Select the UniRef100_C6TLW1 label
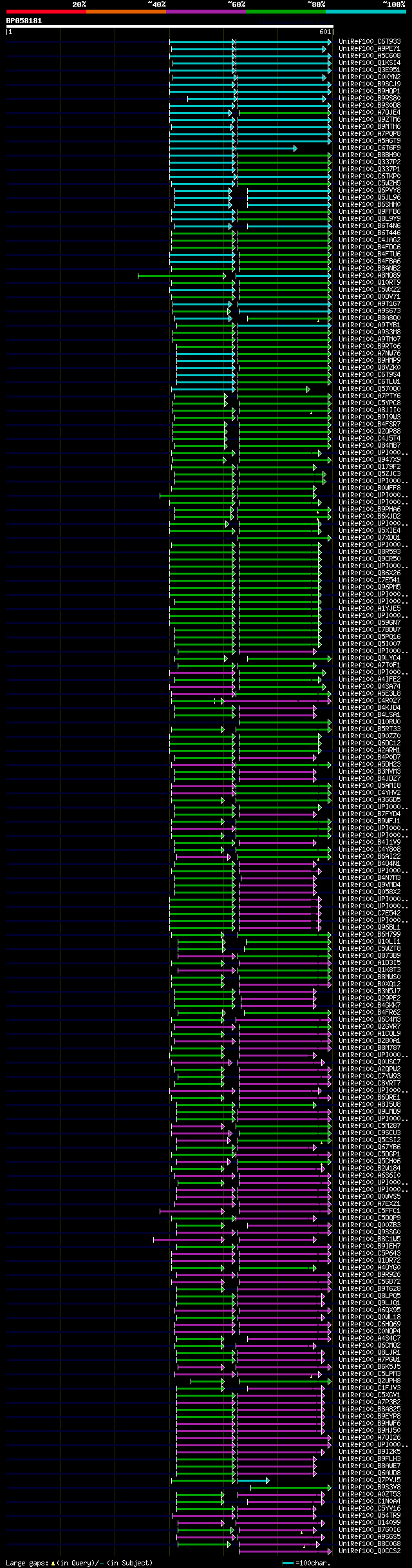 click(370, 382)
